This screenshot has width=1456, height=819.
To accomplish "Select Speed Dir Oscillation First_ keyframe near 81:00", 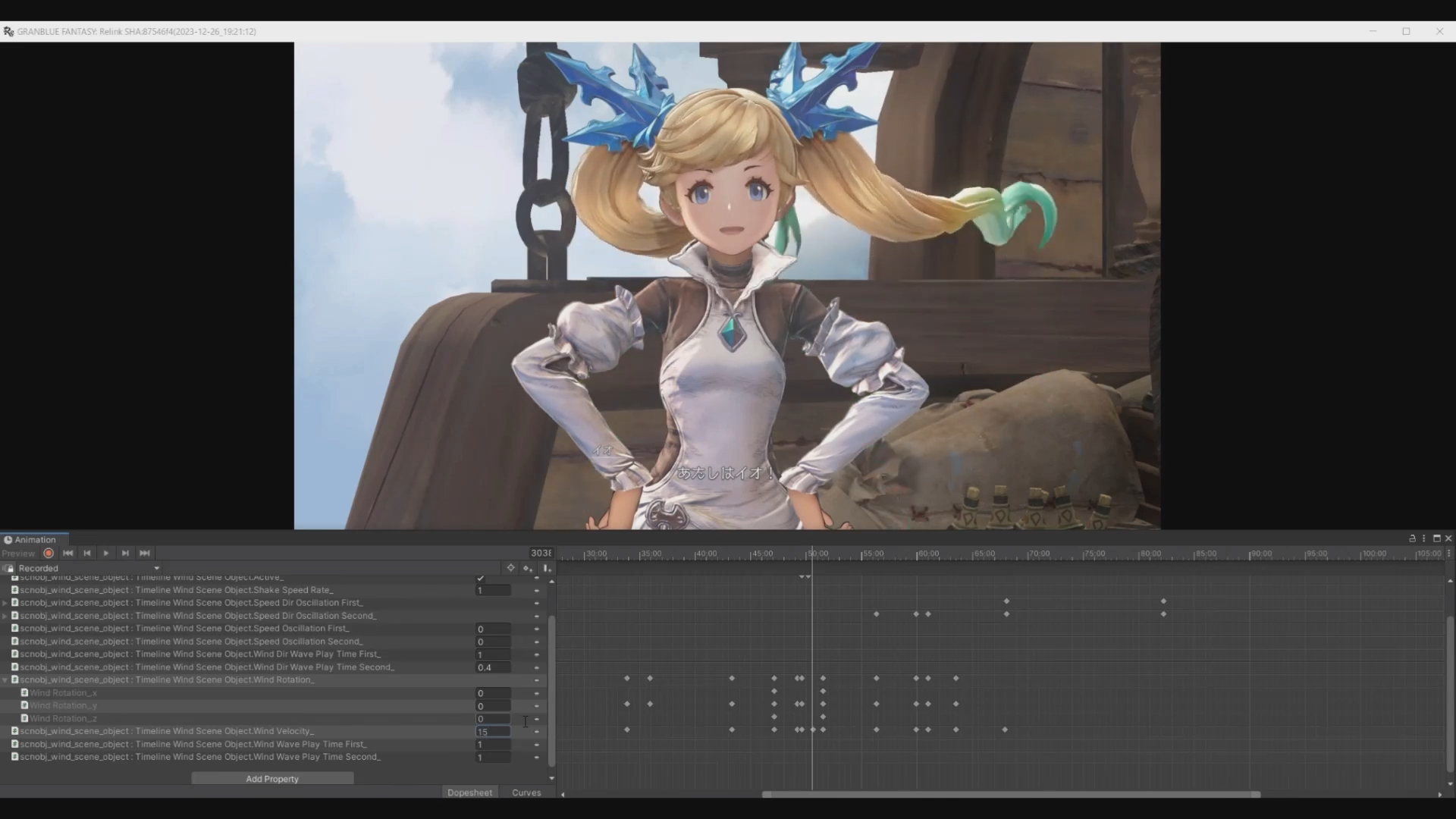I will click(x=1163, y=602).
